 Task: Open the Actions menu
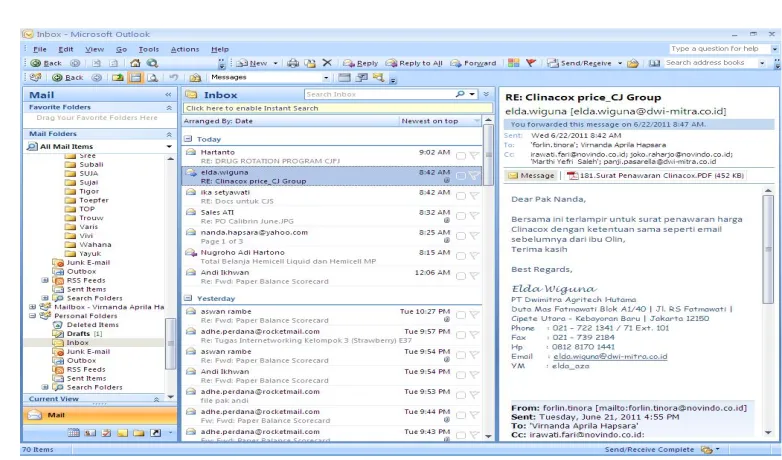coord(185,49)
